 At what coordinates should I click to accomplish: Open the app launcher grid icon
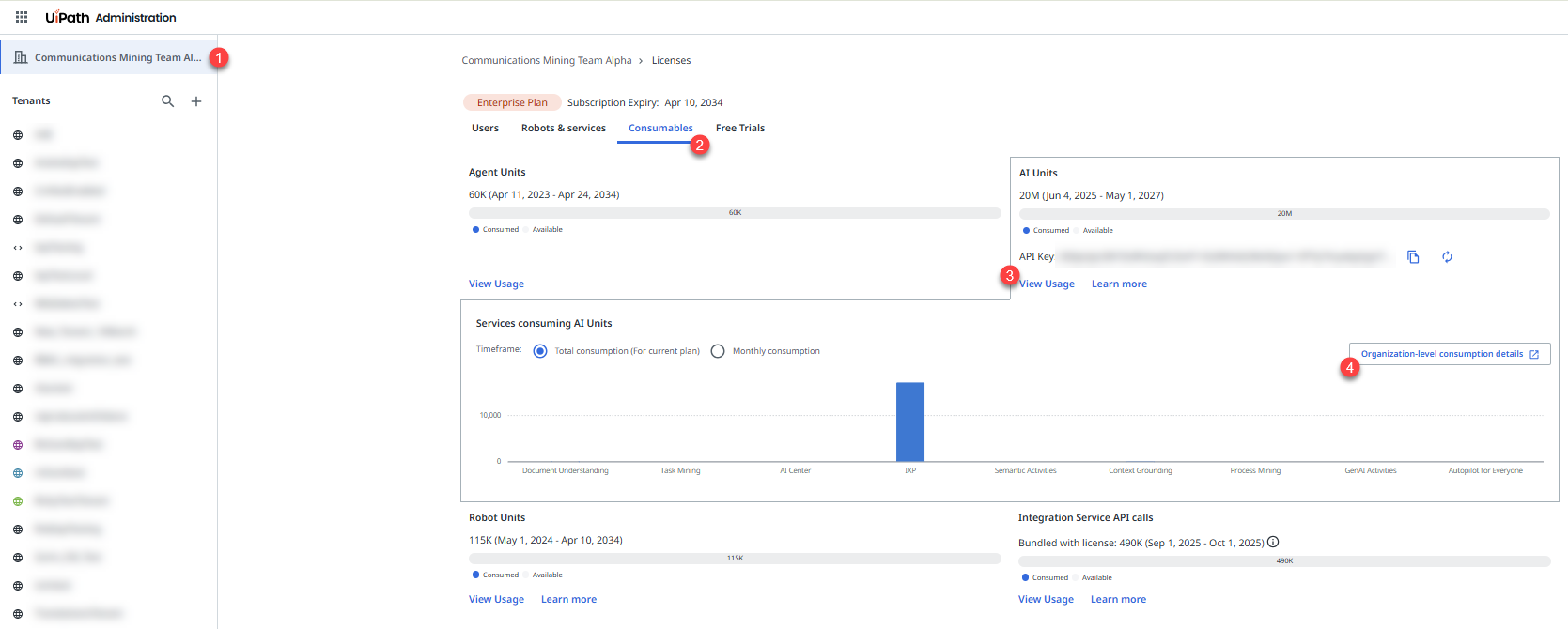tap(22, 17)
